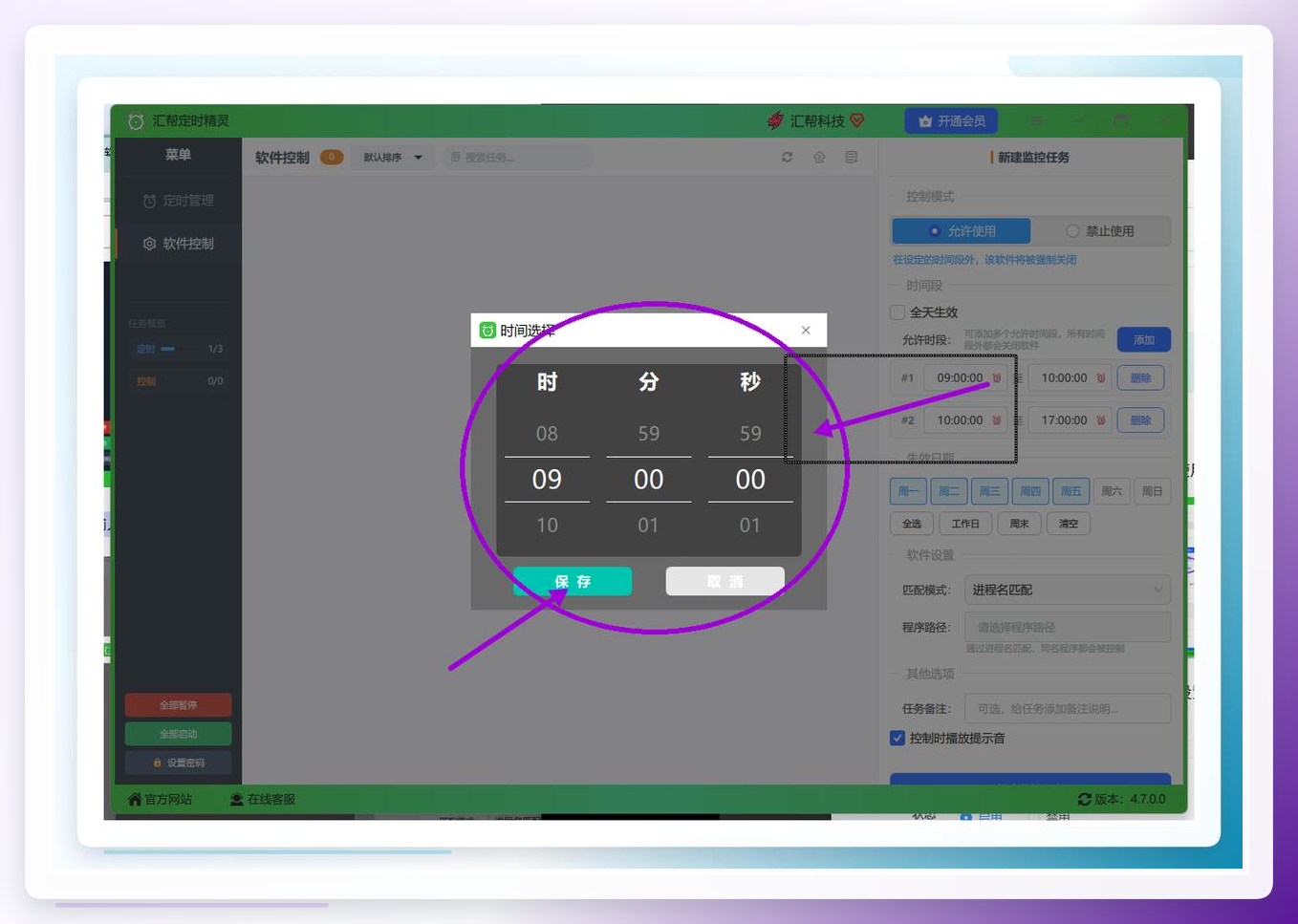Click the version update icon 4.7.0.0
The width and height of the screenshot is (1298, 924).
pos(1084,799)
